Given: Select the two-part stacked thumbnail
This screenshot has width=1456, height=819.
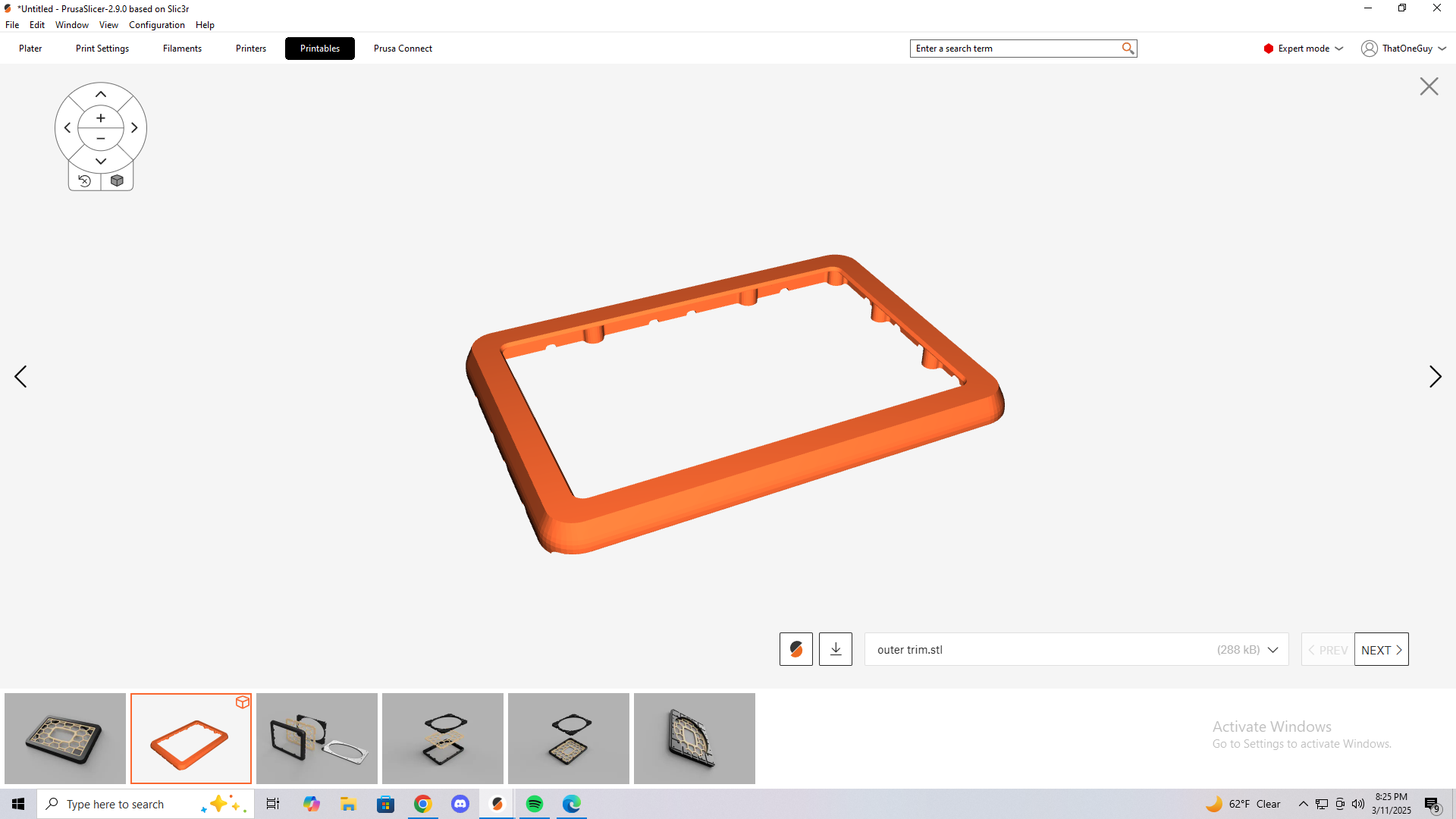Looking at the screenshot, I should pyautogui.click(x=569, y=739).
